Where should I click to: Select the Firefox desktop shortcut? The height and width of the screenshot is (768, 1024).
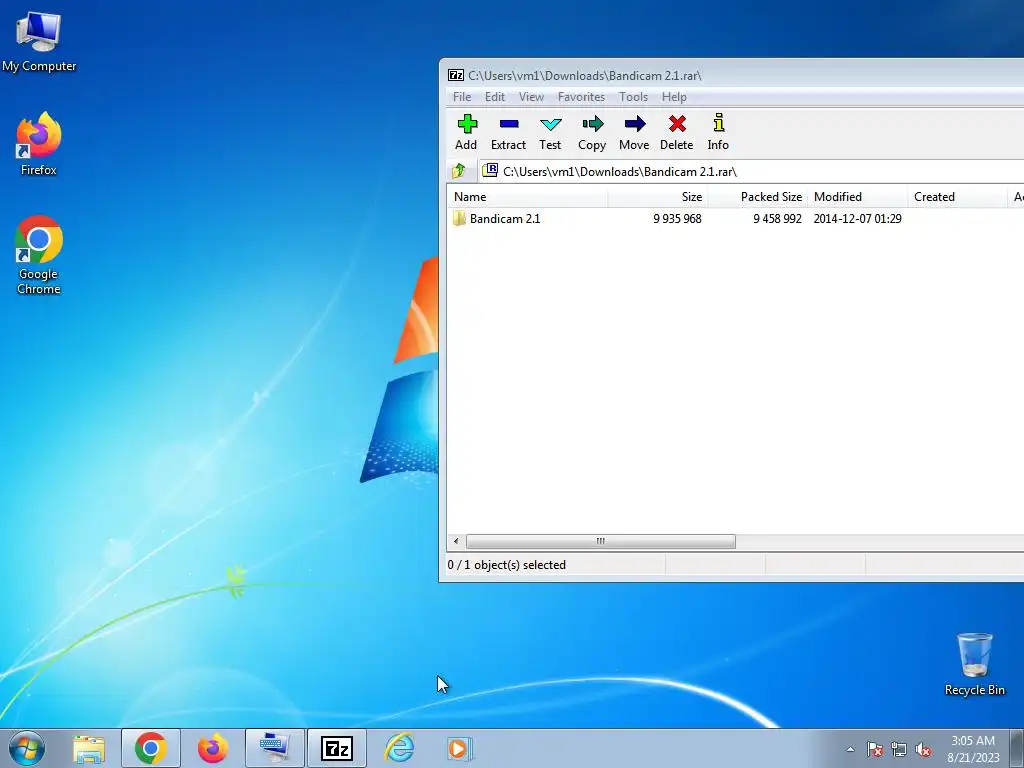pos(39,144)
